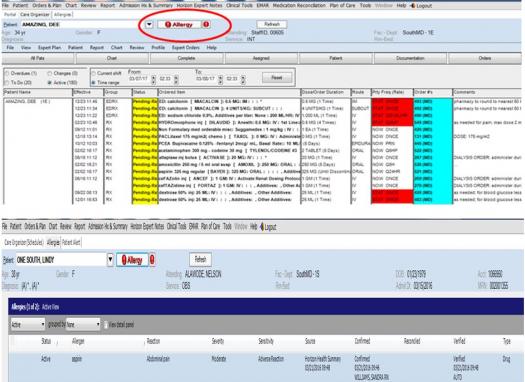The width and height of the screenshot is (525, 382).
Task: Click the red alert icon right of top Allergy
Action: pos(206,25)
